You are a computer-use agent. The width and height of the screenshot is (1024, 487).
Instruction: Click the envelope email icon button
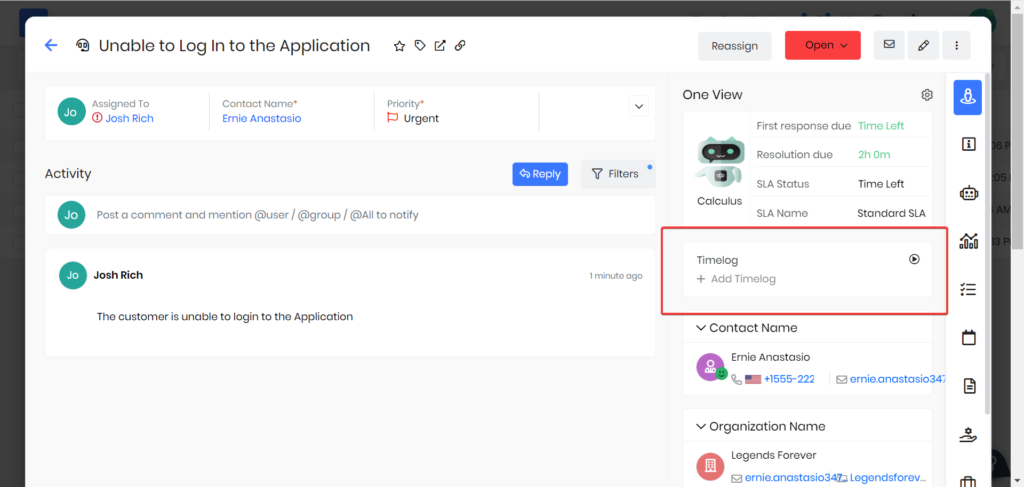(887, 45)
